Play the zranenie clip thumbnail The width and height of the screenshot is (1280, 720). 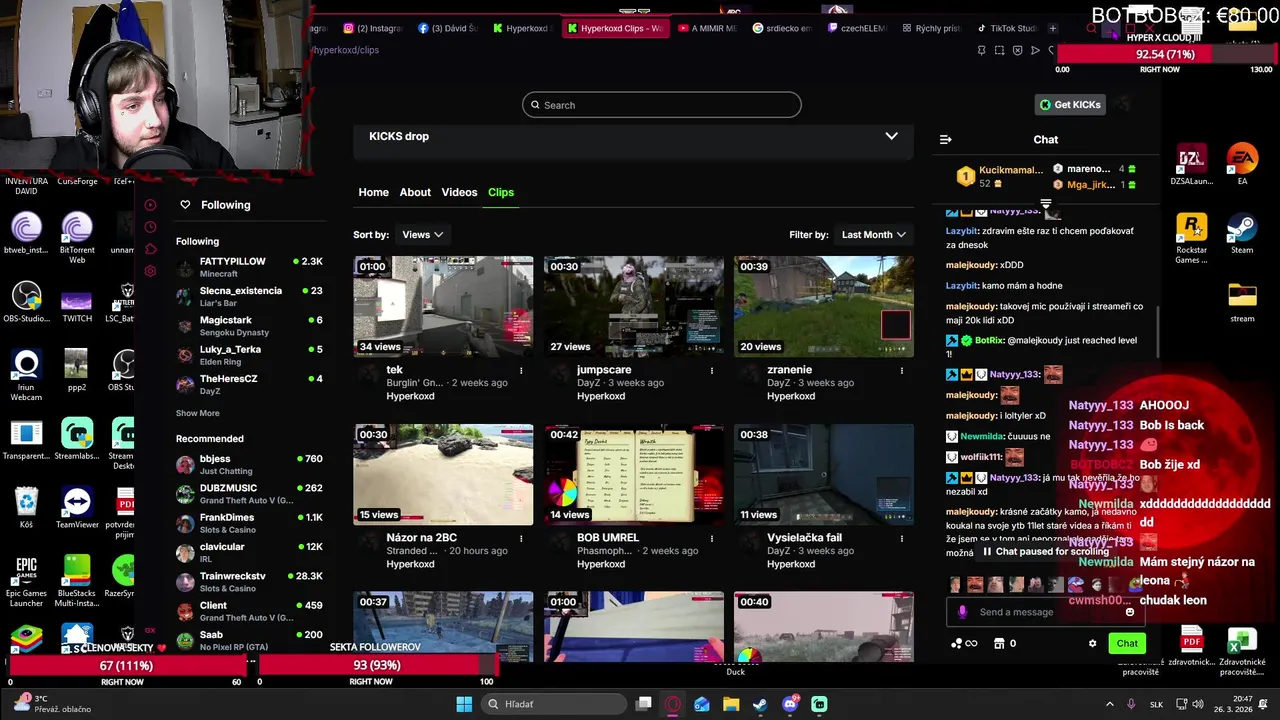click(x=824, y=306)
